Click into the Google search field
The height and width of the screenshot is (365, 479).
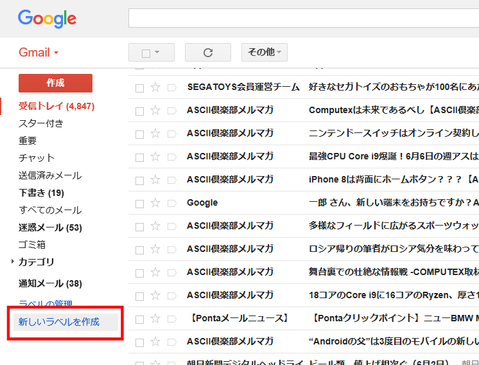point(304,18)
